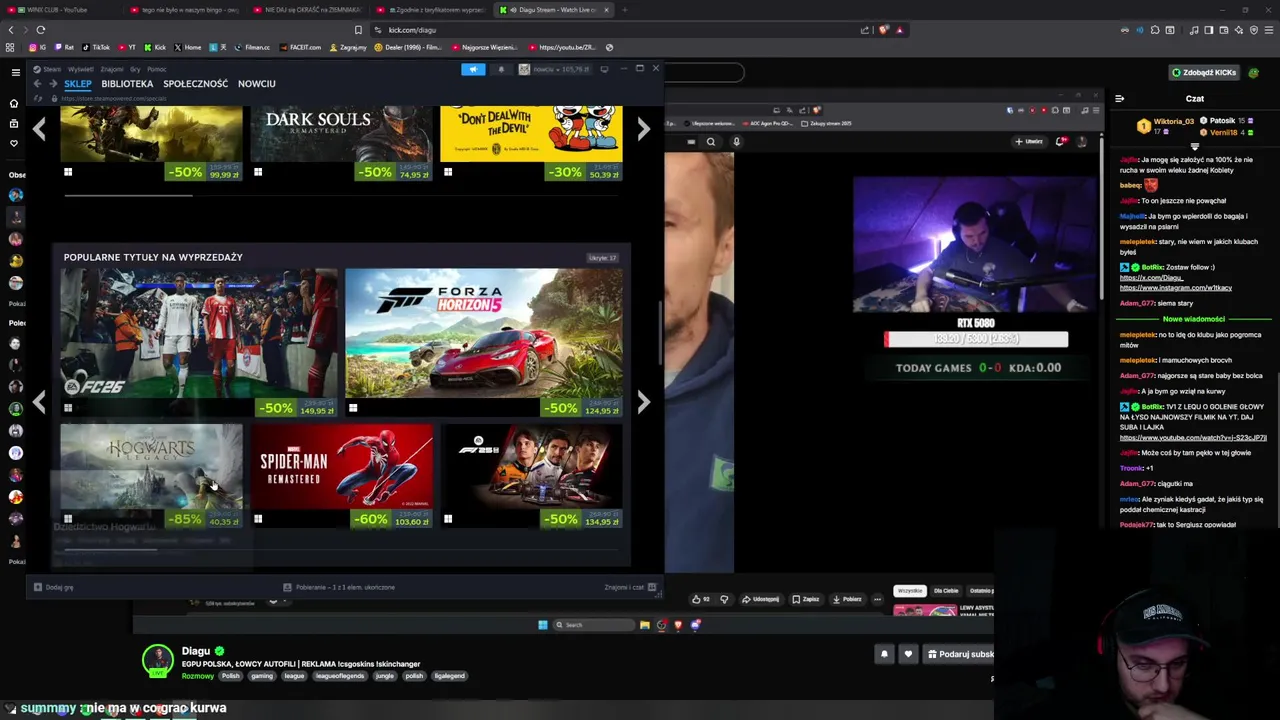Select the leagueoflegends tag under stream title

point(340,676)
